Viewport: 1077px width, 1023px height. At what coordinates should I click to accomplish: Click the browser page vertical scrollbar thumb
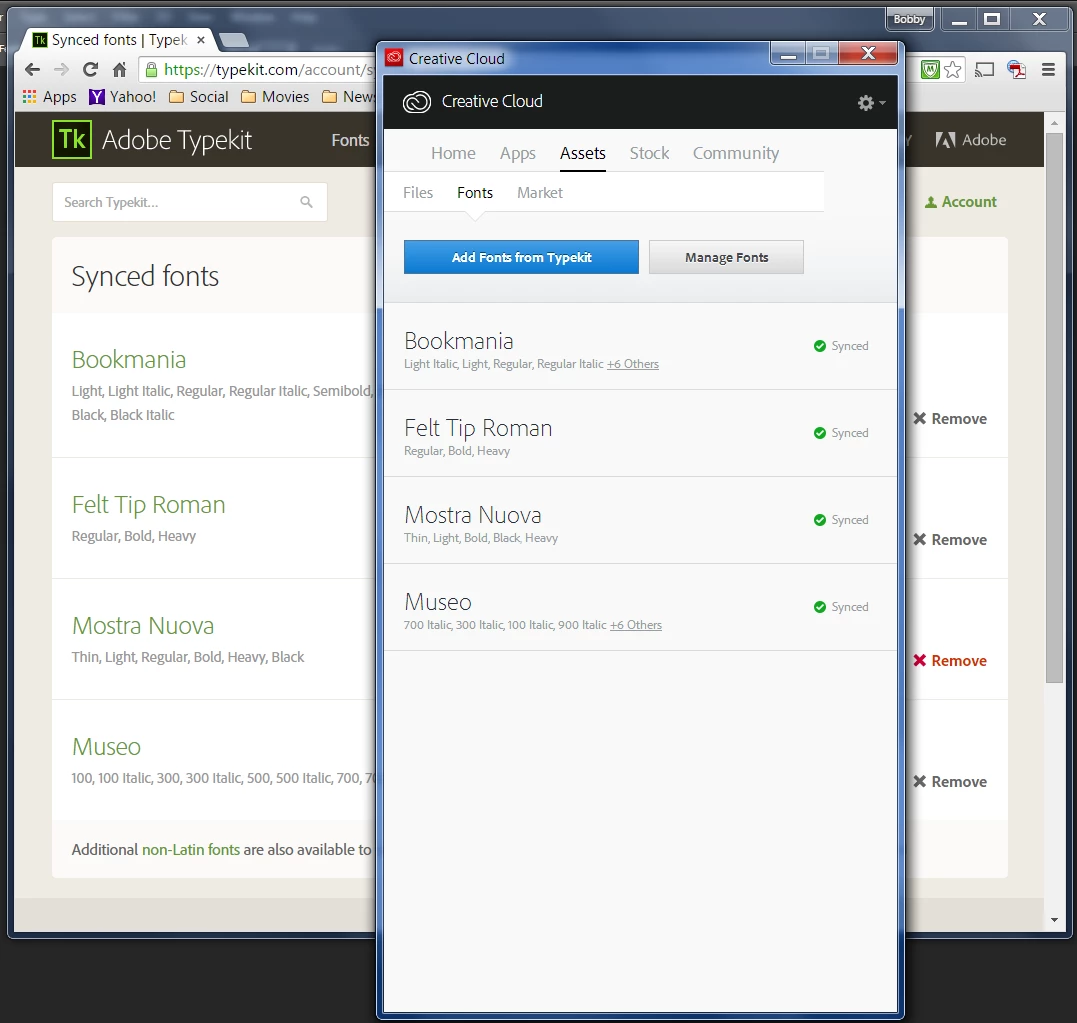pos(1054,408)
